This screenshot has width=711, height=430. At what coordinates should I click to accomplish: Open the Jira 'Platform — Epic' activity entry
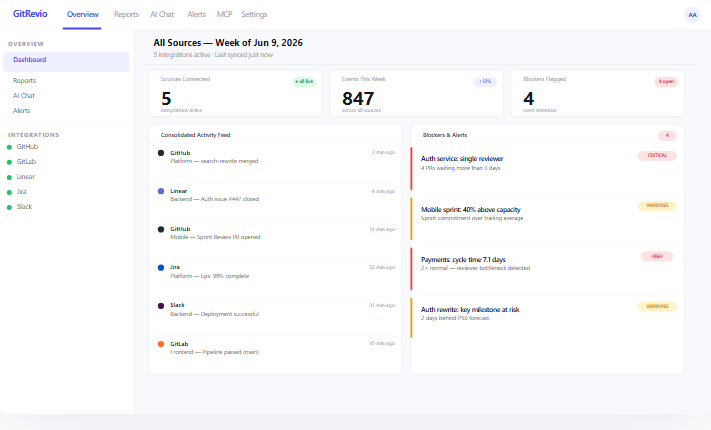click(x=209, y=276)
